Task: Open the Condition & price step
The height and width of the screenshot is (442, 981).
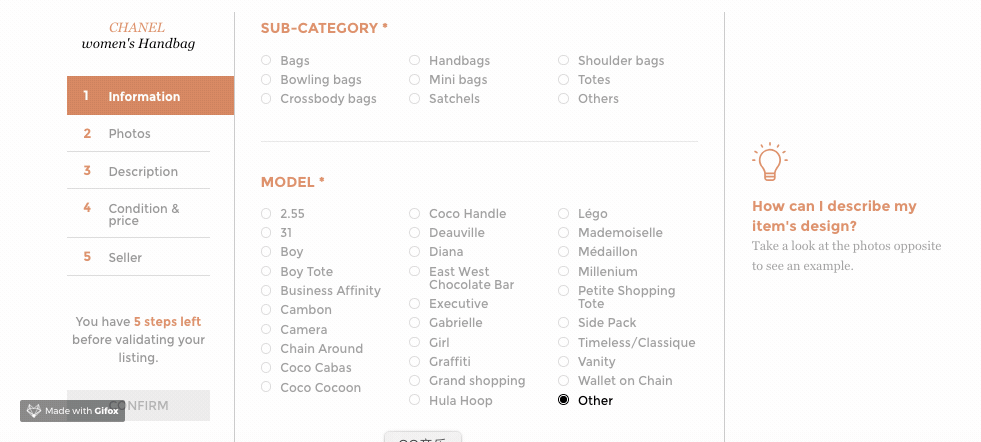Action: pyautogui.click(x=138, y=214)
